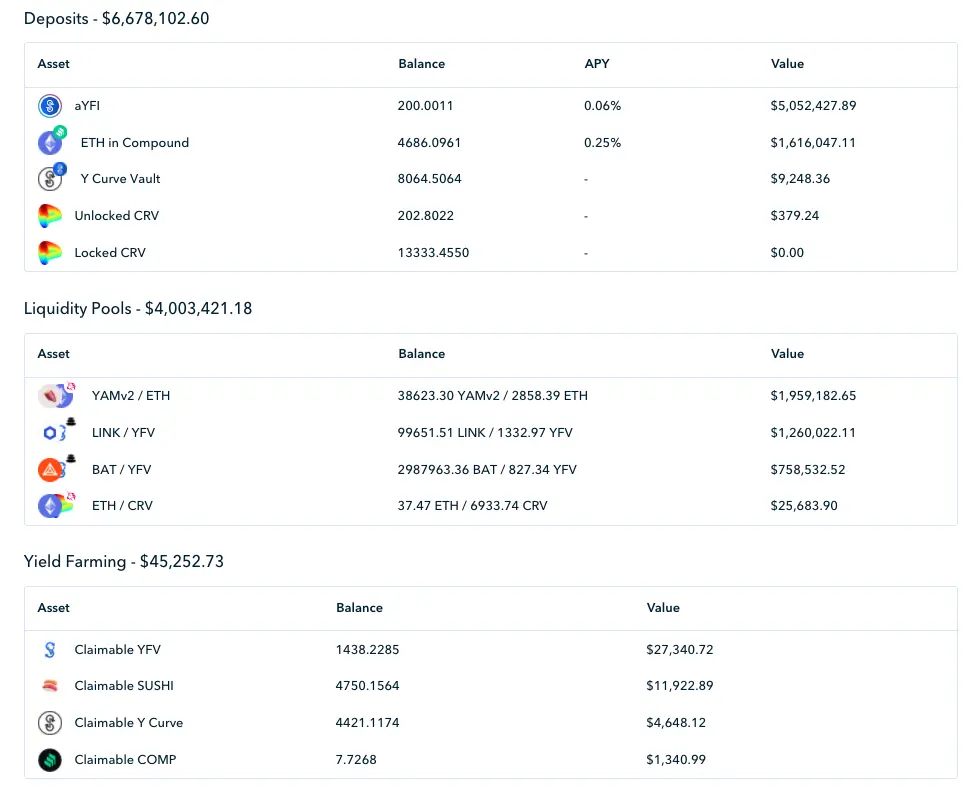This screenshot has width=980, height=792.
Task: Click the Claimable SUSHI icon
Action: 50,686
